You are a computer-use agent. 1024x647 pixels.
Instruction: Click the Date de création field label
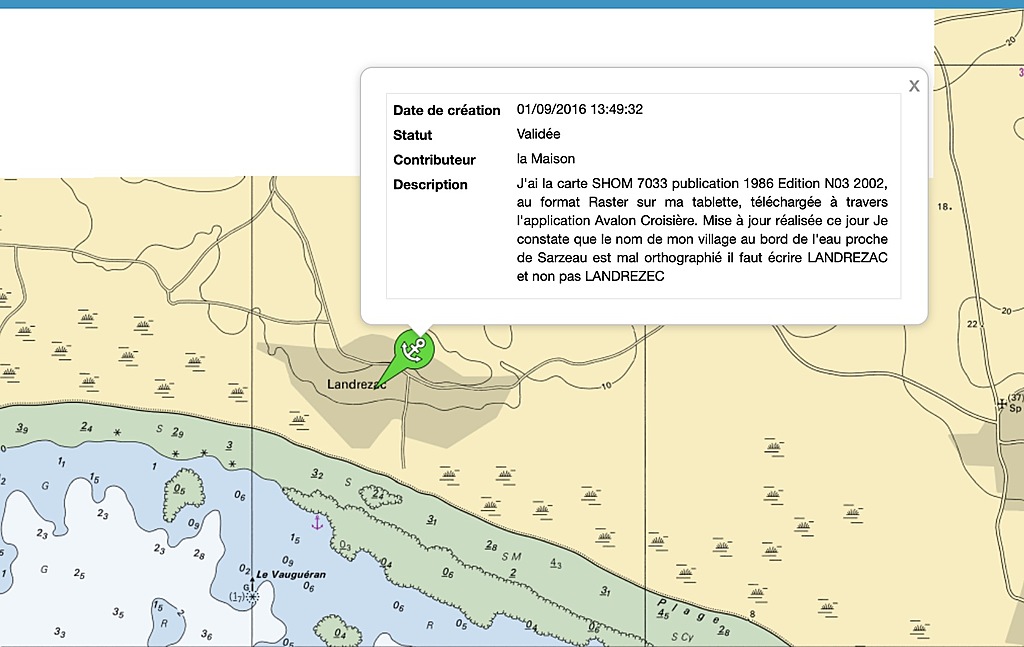coord(447,110)
